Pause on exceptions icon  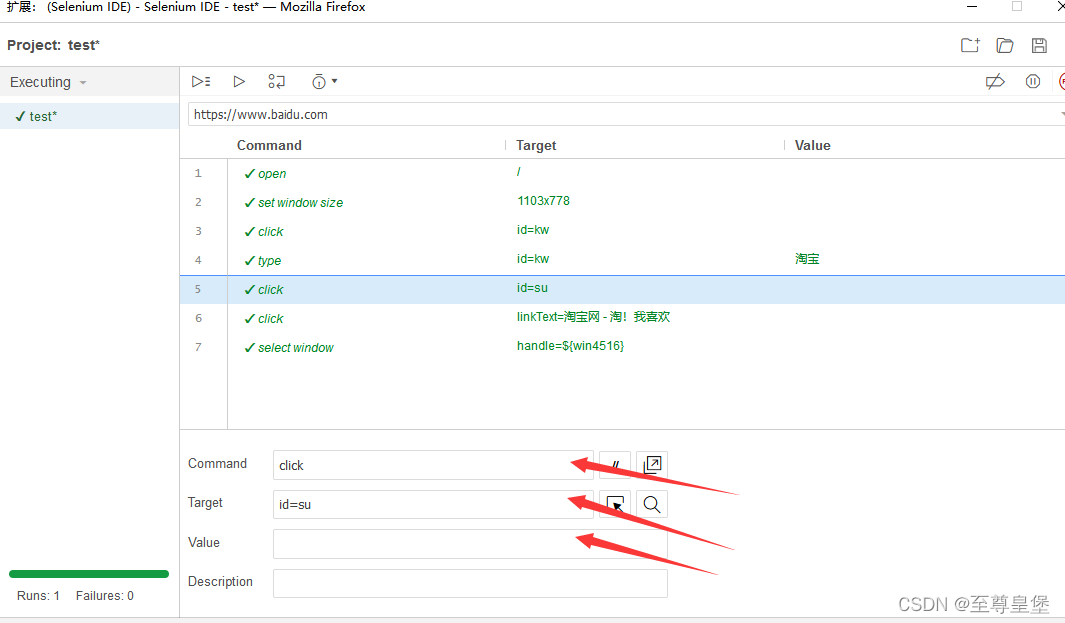click(1032, 82)
